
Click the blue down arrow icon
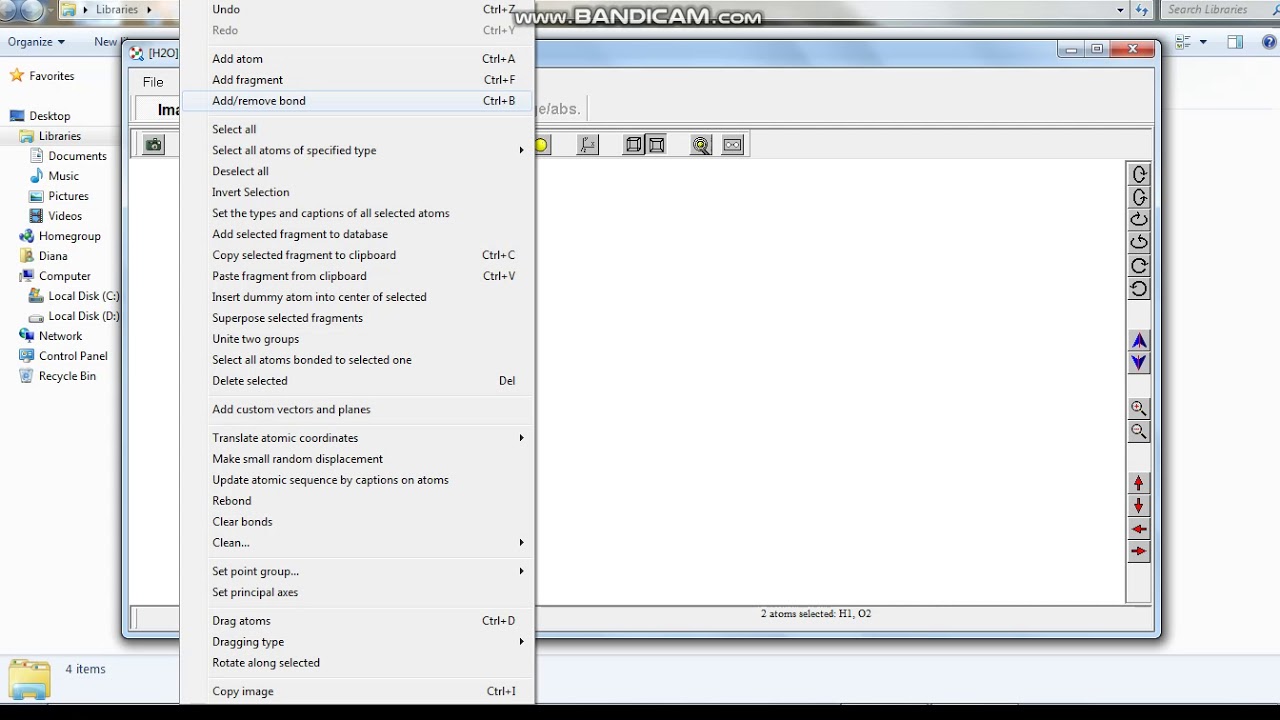1139,364
